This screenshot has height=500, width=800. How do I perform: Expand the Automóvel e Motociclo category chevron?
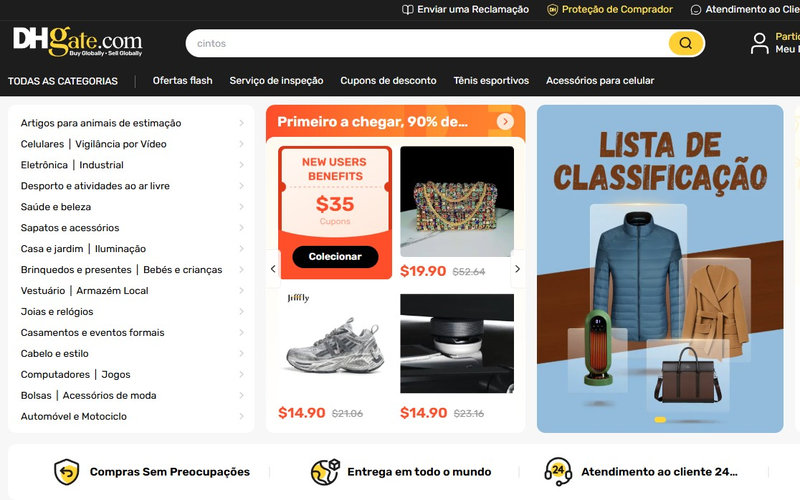[x=241, y=416]
